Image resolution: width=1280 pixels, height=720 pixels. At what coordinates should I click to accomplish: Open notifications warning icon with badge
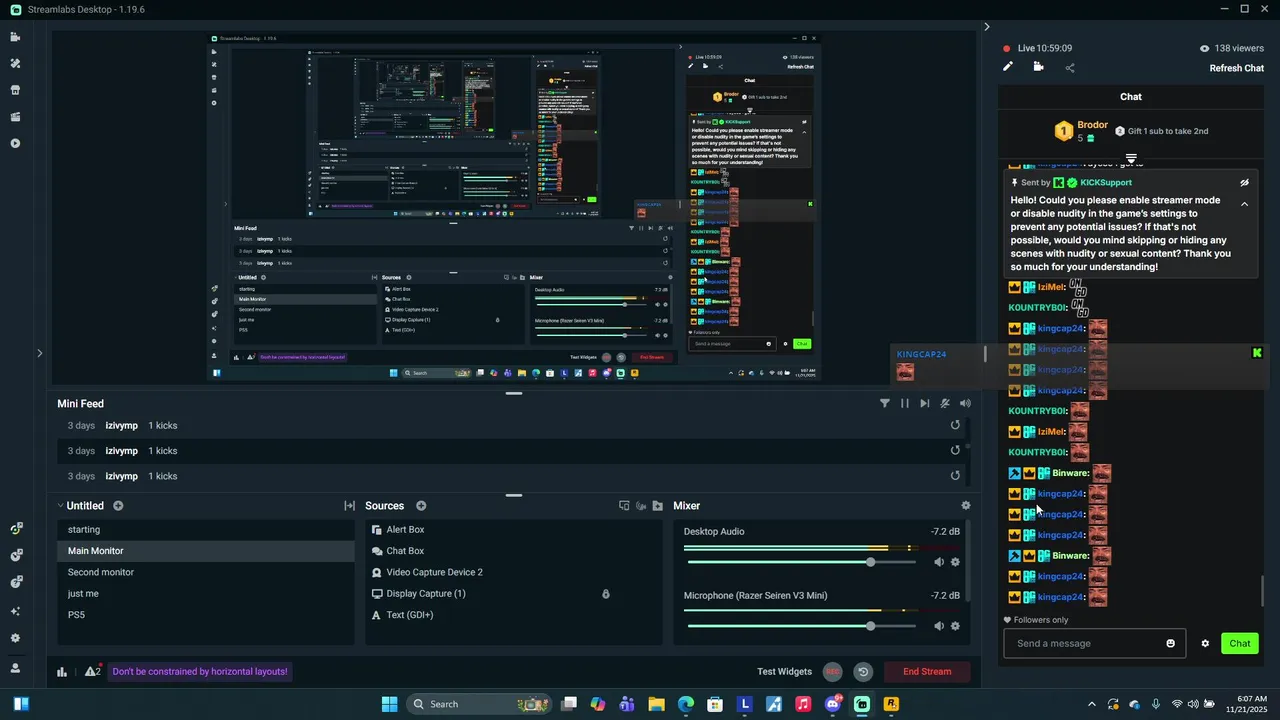pos(92,672)
